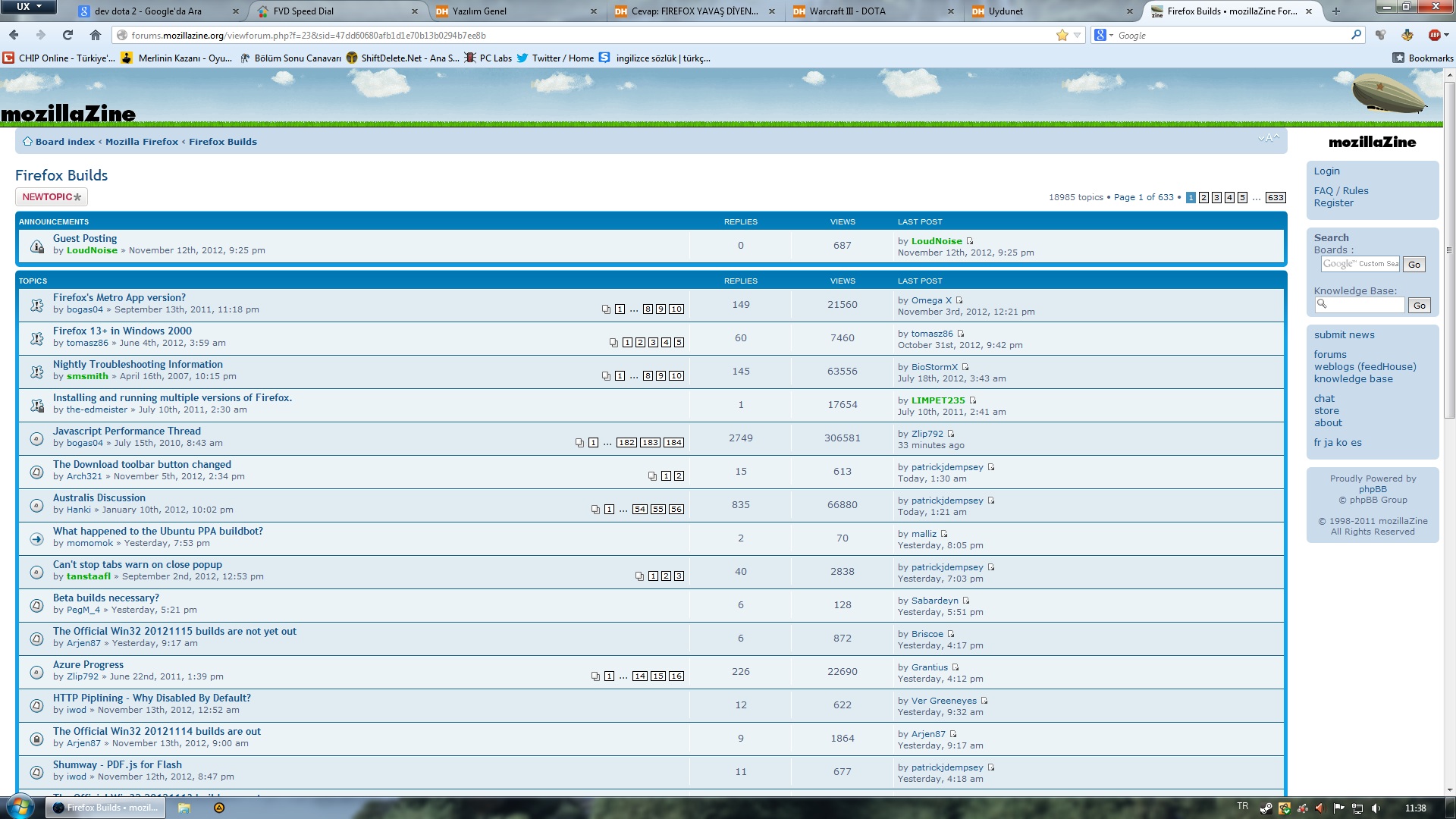The width and height of the screenshot is (1456, 819).
Task: Click the locked topic icon for Win32 20121114 builds
Action: [36, 739]
